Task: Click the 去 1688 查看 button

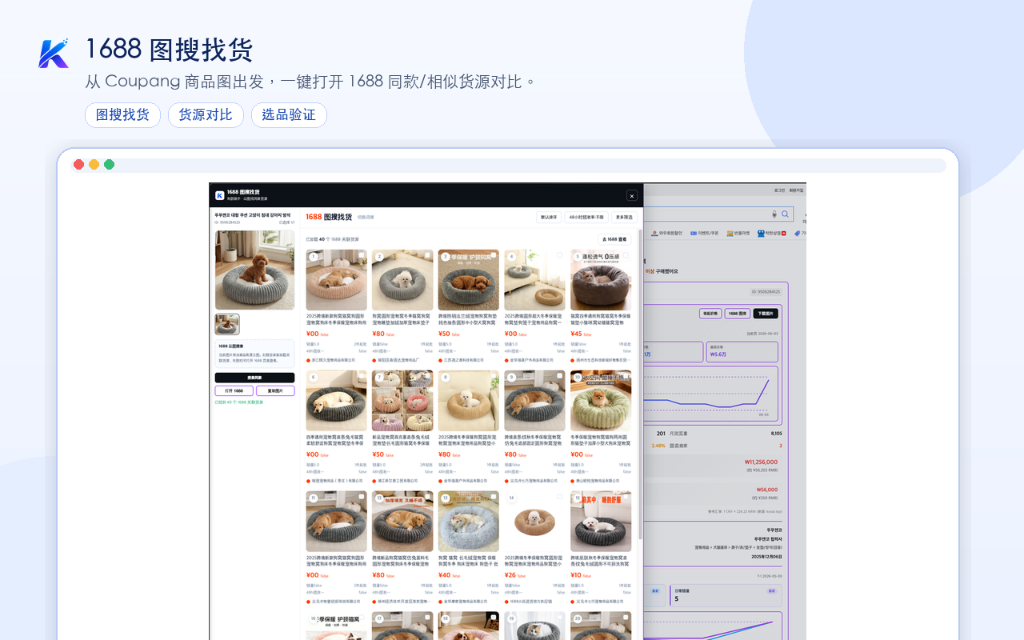Action: [615, 239]
